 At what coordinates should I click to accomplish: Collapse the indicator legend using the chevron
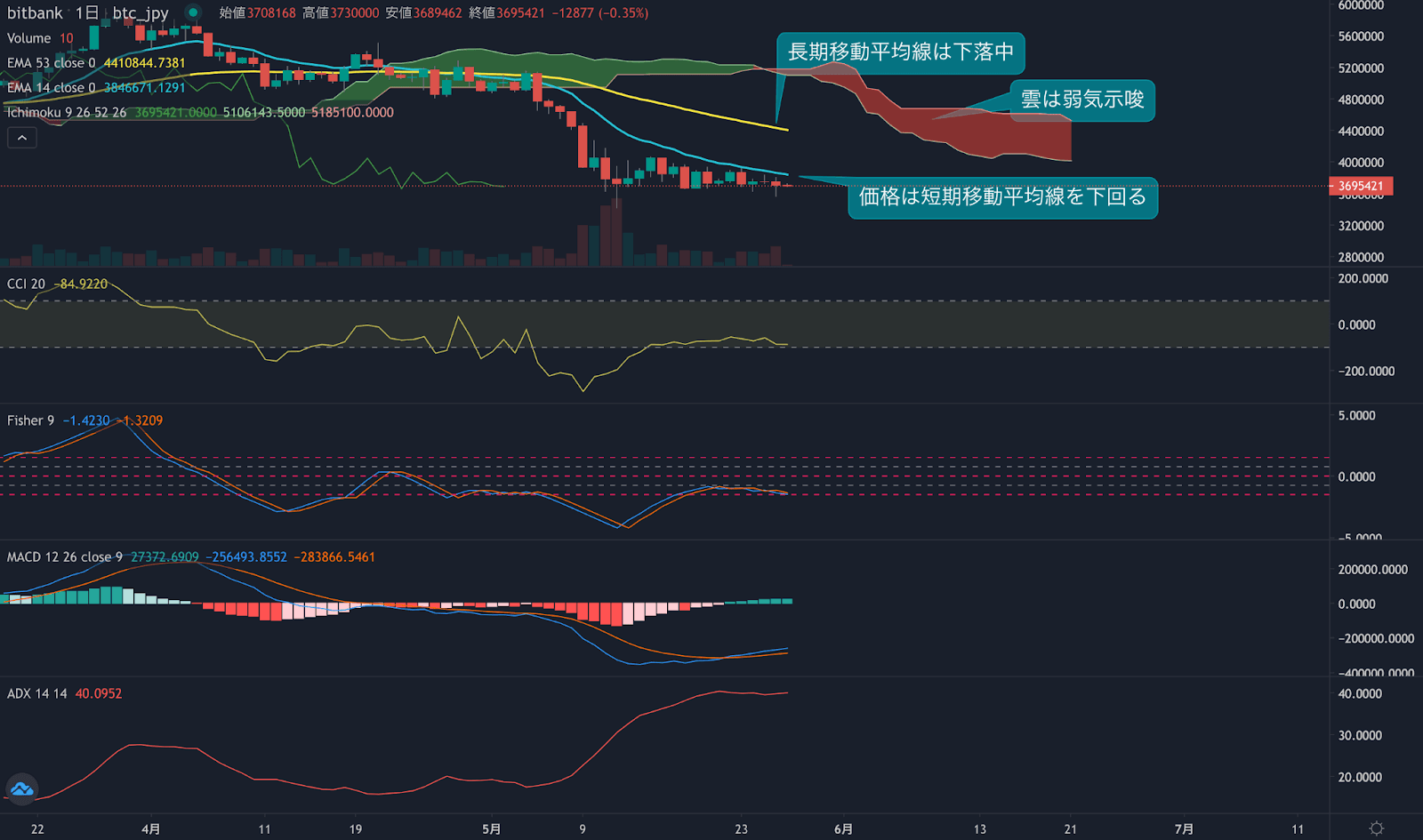pos(21,137)
